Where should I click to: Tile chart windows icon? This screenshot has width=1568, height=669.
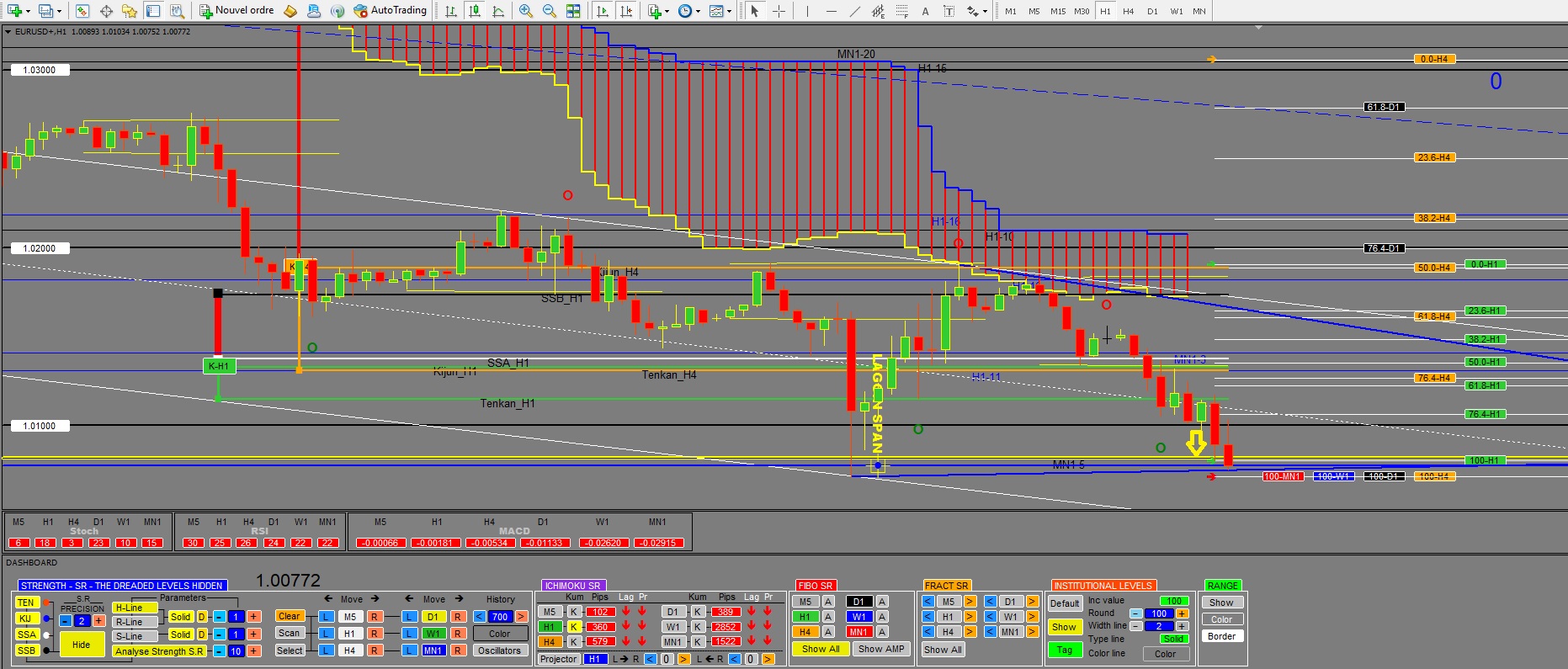573,11
